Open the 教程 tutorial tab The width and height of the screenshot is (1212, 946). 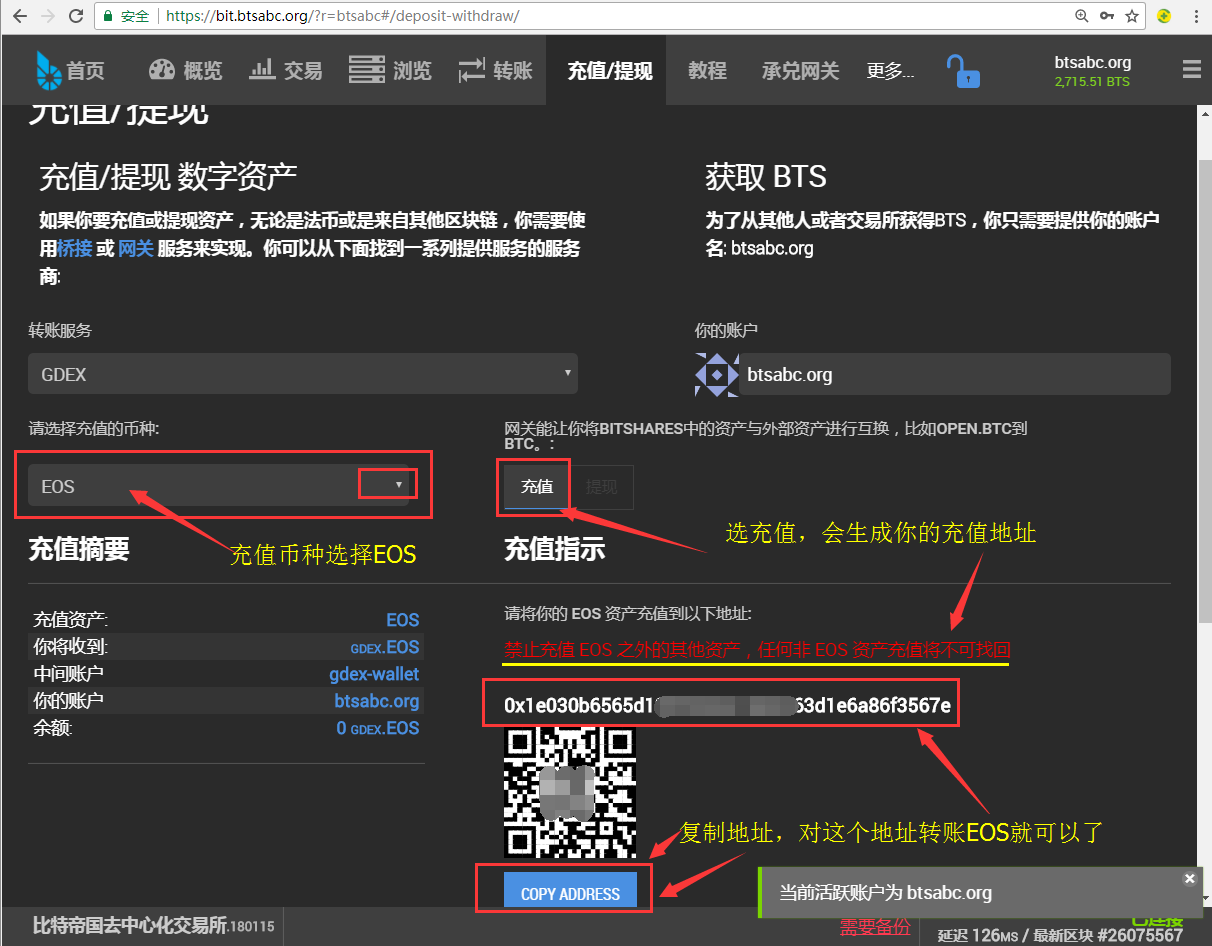(x=707, y=70)
